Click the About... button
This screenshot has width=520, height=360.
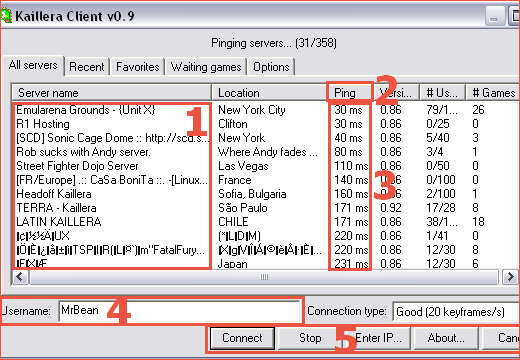click(x=446, y=338)
